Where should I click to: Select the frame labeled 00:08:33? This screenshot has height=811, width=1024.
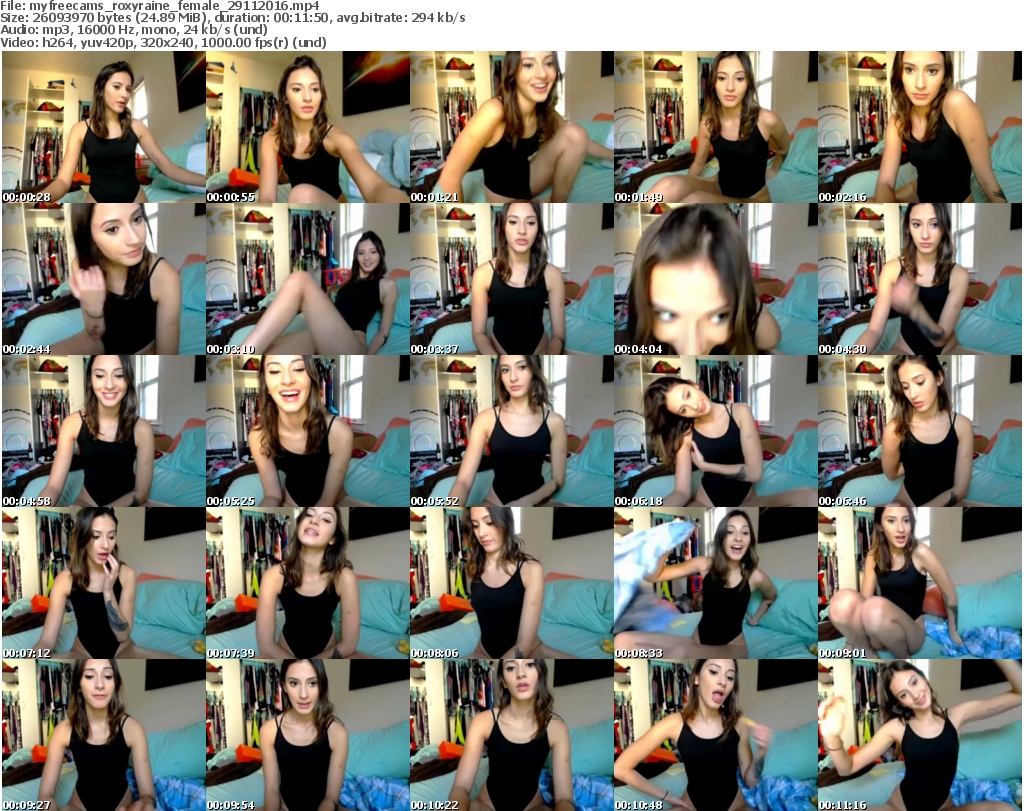click(715, 583)
